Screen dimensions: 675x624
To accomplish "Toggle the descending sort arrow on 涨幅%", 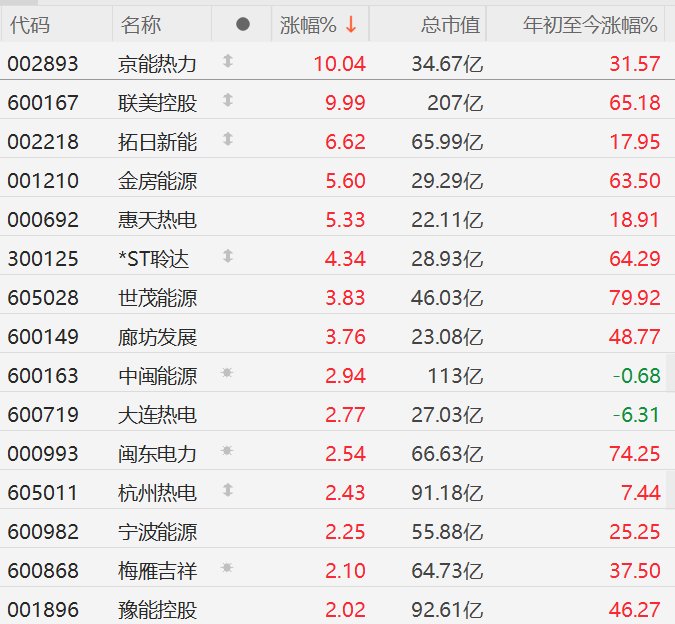I will [x=351, y=24].
